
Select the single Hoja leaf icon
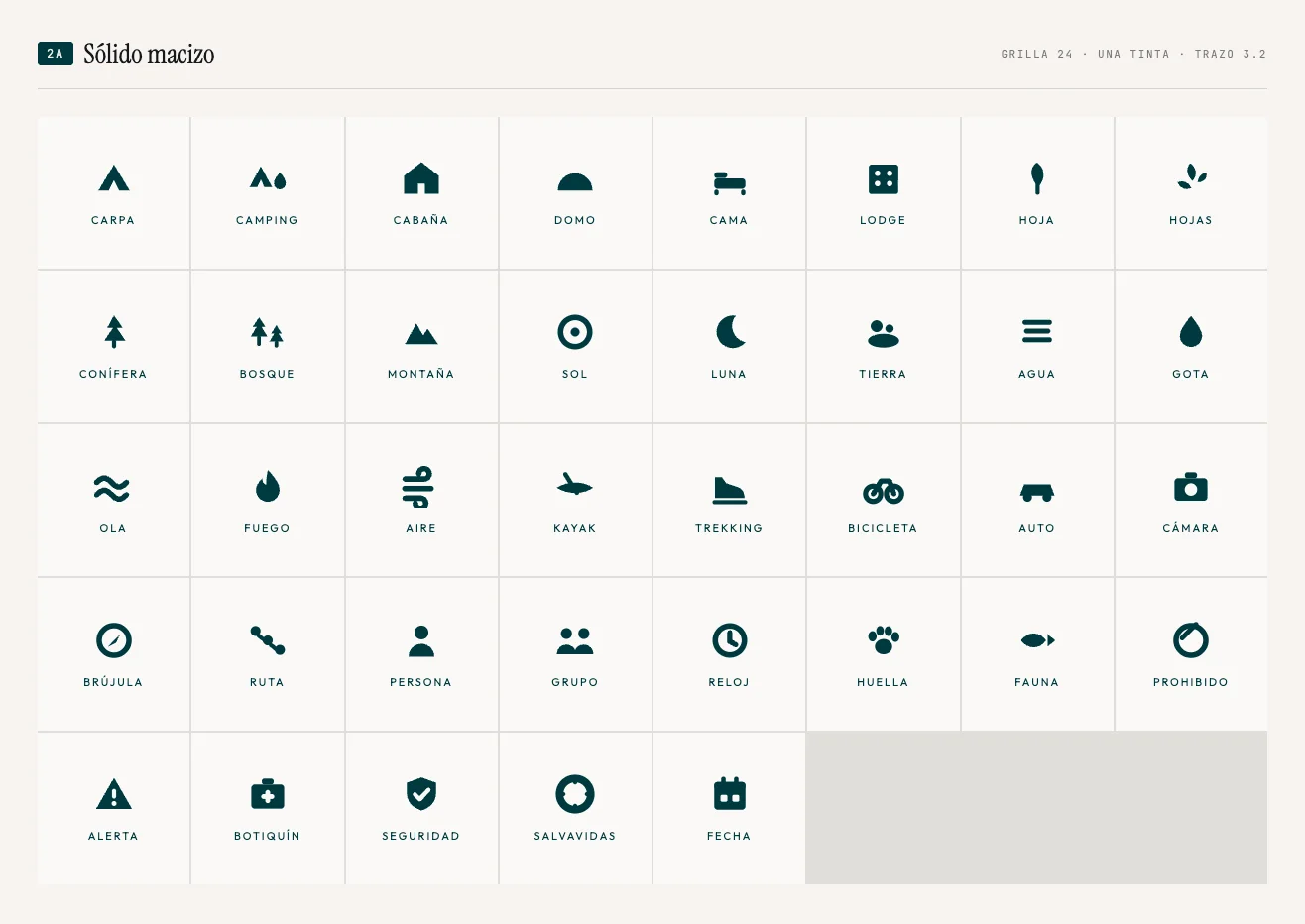[1037, 178]
